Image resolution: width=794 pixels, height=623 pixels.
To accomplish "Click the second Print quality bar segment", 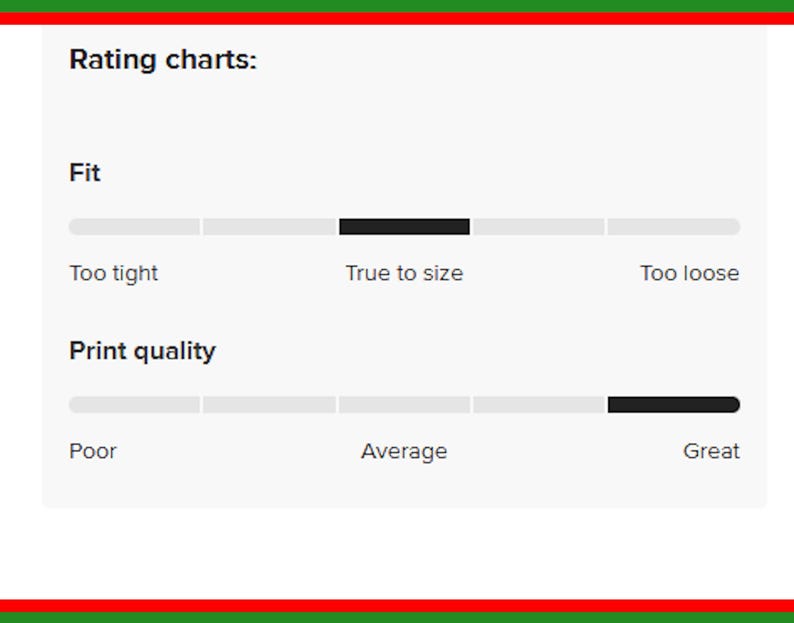I will [x=269, y=405].
